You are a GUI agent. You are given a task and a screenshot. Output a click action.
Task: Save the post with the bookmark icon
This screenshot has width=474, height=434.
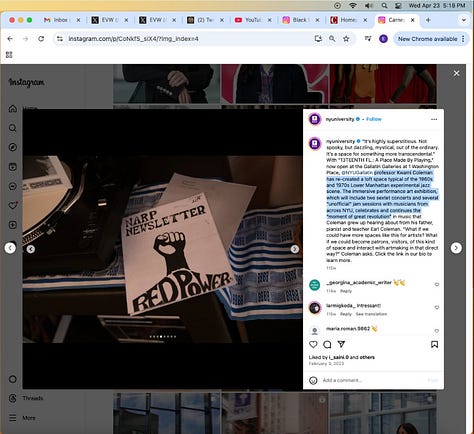point(434,344)
